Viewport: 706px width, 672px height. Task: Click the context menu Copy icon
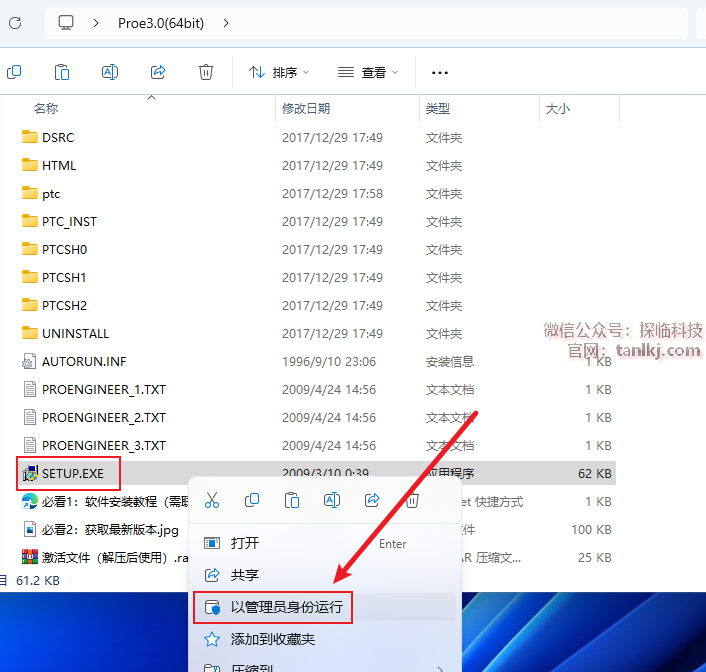click(252, 500)
